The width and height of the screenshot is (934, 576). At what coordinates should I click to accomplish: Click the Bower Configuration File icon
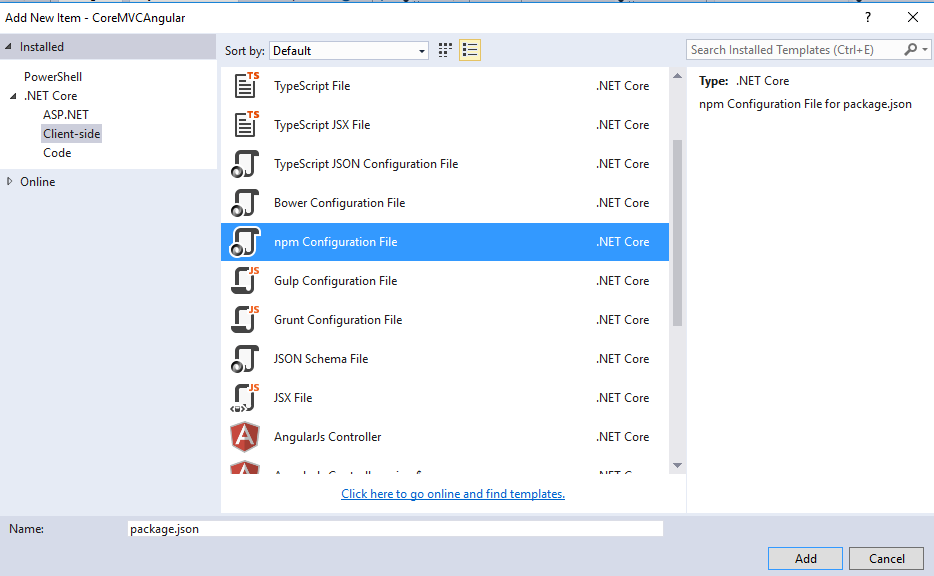245,203
